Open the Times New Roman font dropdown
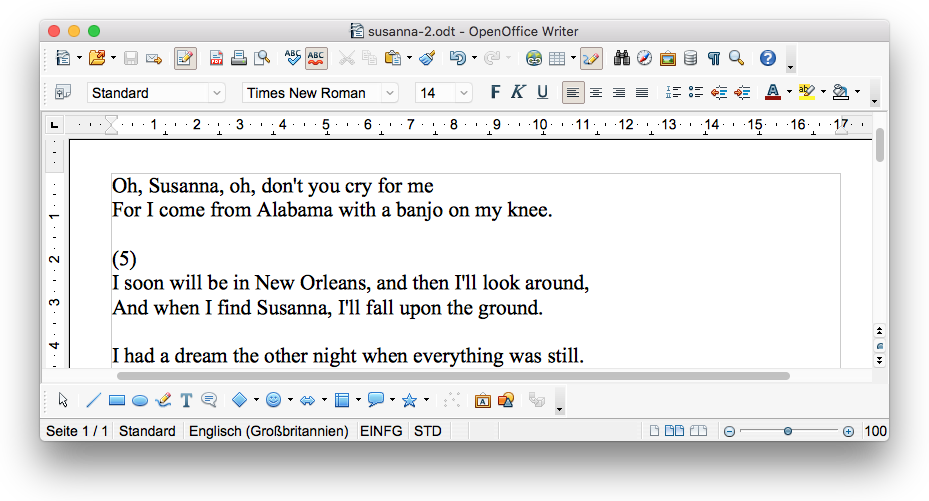The image size is (929, 501). 390,93
